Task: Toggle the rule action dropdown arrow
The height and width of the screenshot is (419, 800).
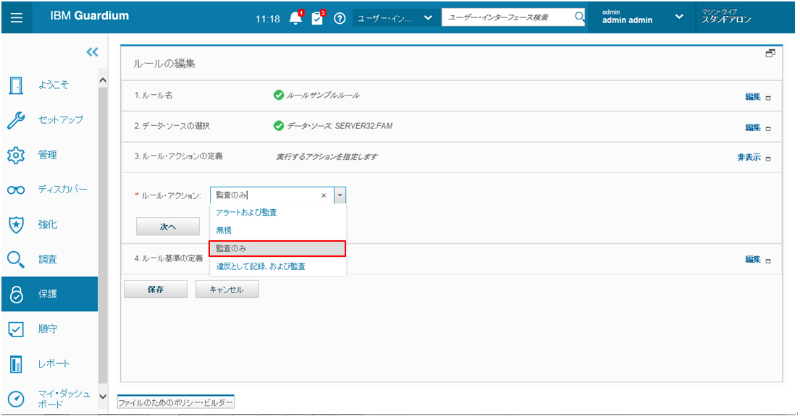Action: [x=340, y=196]
